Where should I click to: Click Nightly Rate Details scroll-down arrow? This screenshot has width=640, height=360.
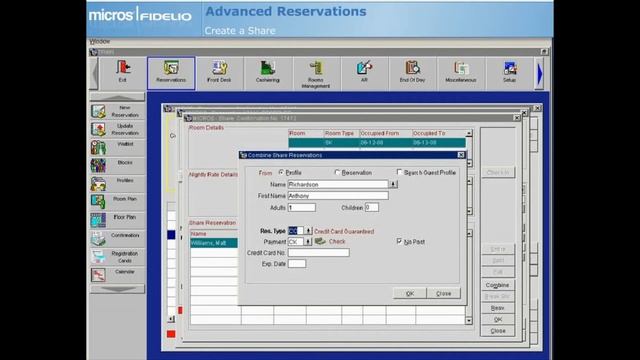pyautogui.click(x=469, y=211)
